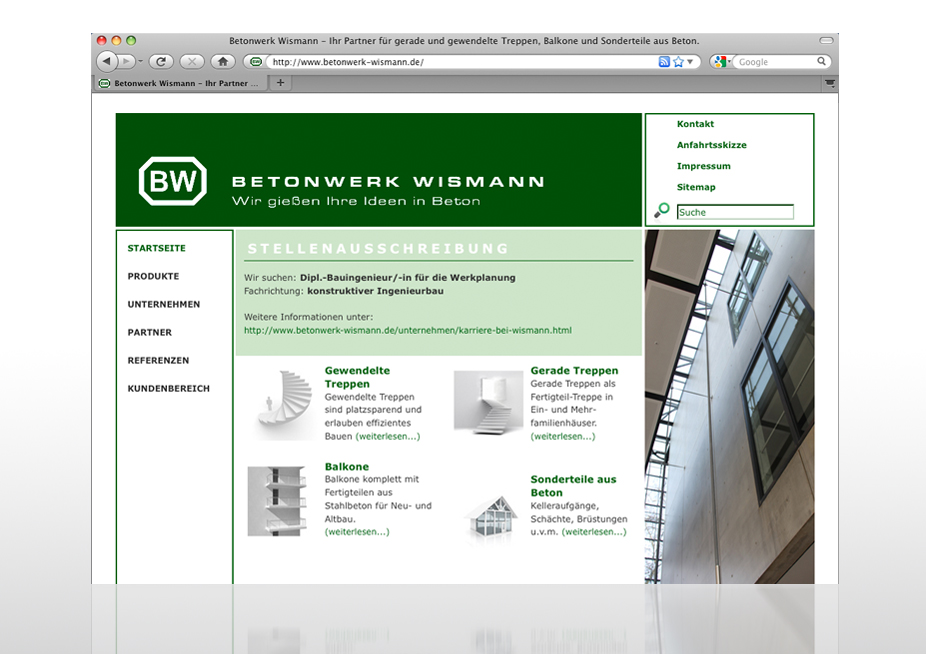Screen dimensions: 926x654
Task: Click the RSS feed icon in the address bar
Action: pos(664,62)
